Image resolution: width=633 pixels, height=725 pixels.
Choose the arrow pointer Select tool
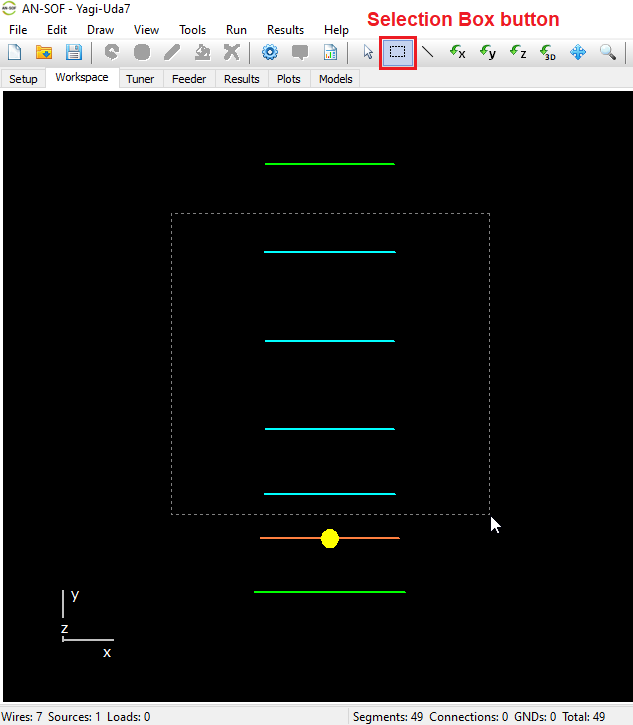(368, 52)
